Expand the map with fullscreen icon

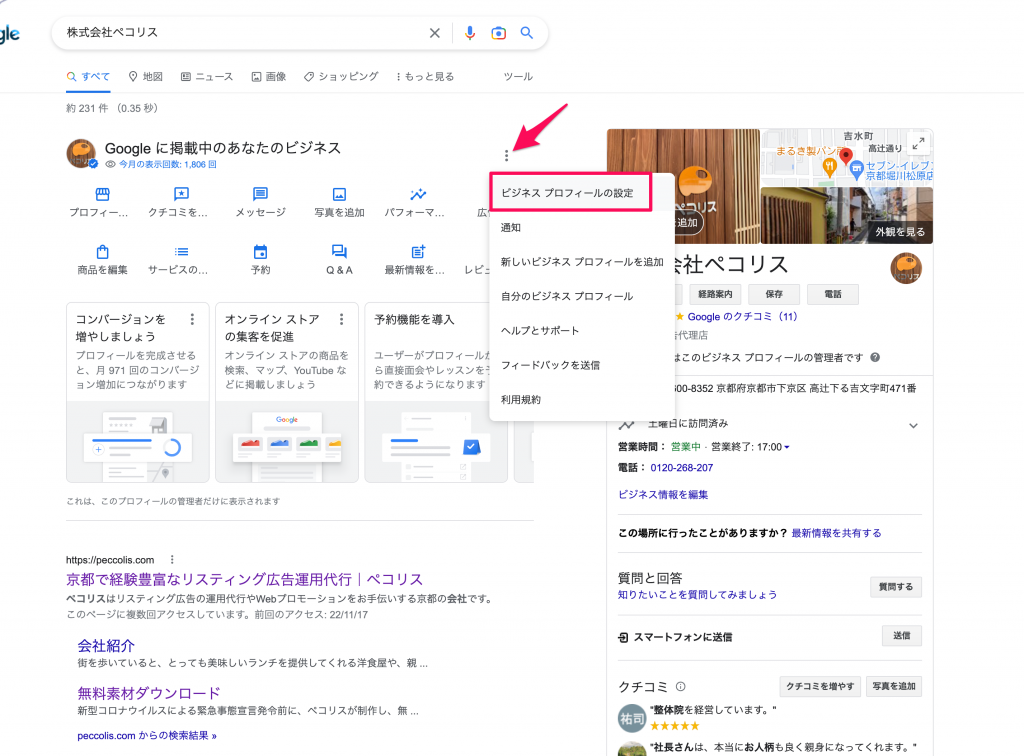click(916, 143)
